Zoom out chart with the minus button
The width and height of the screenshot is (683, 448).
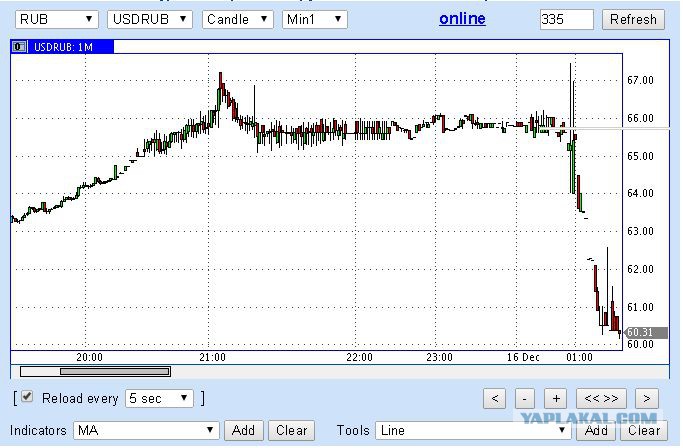tap(526, 398)
